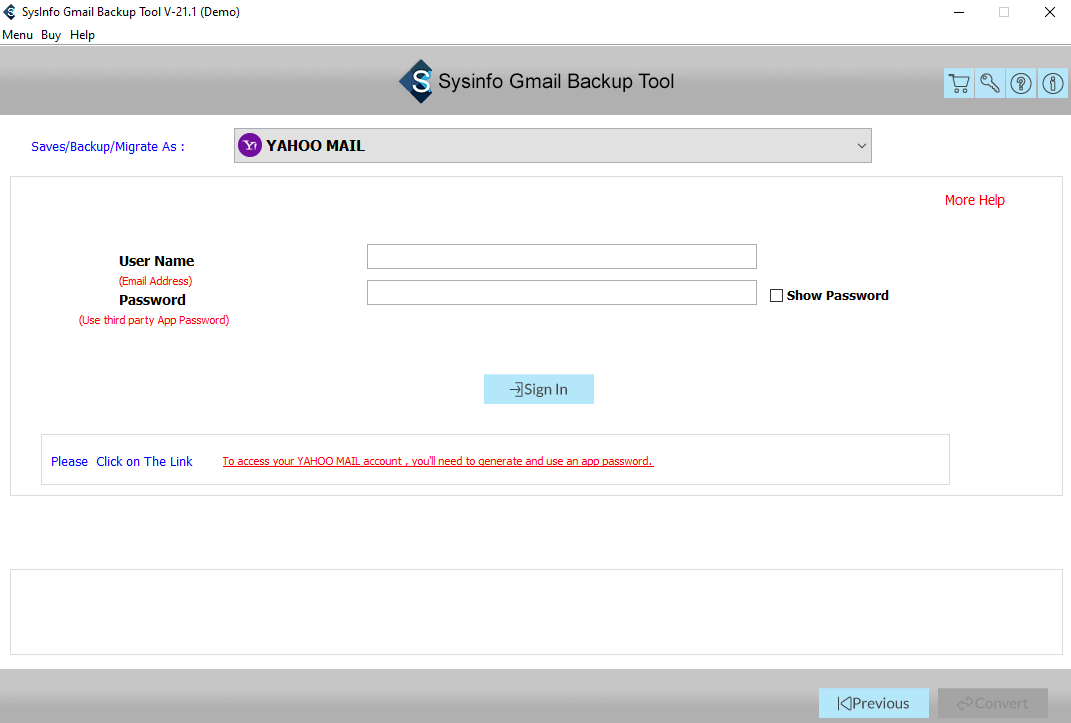
Task: Open the Menu menu
Action: [18, 35]
